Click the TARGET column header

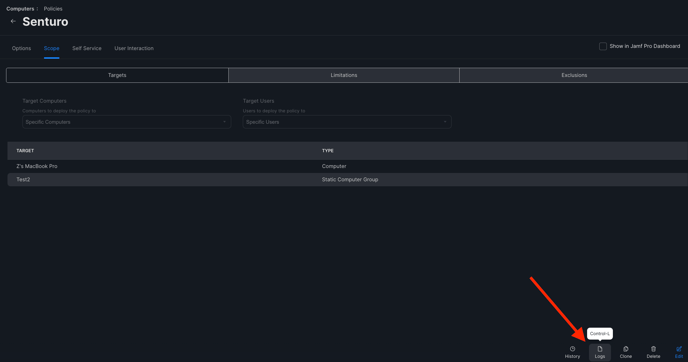[25, 151]
